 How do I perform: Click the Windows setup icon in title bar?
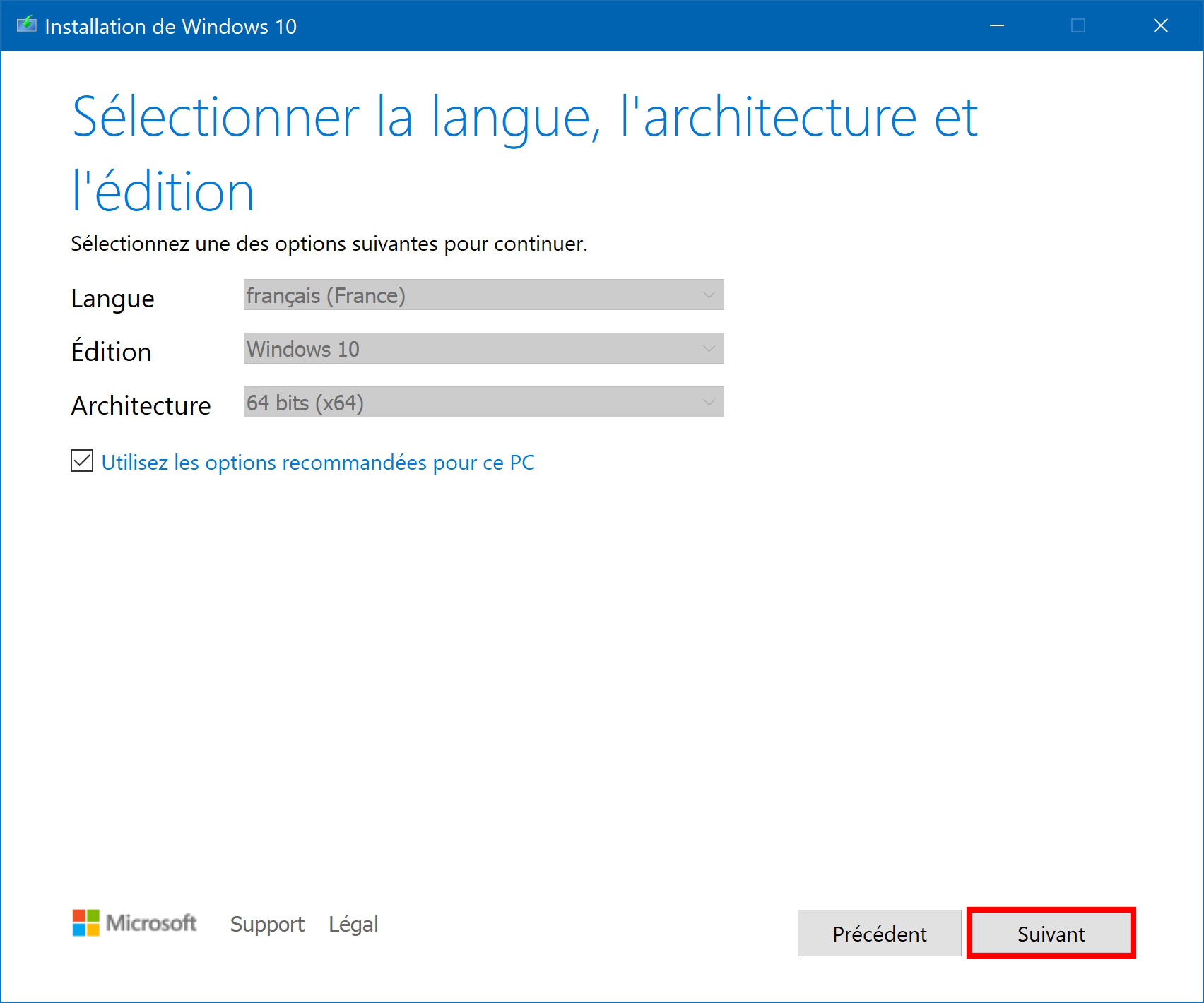click(x=27, y=25)
